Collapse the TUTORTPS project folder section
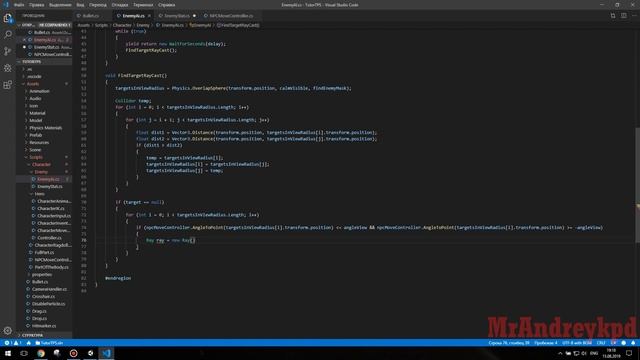Image resolution: width=640 pixels, height=360 pixels. [x=44, y=62]
